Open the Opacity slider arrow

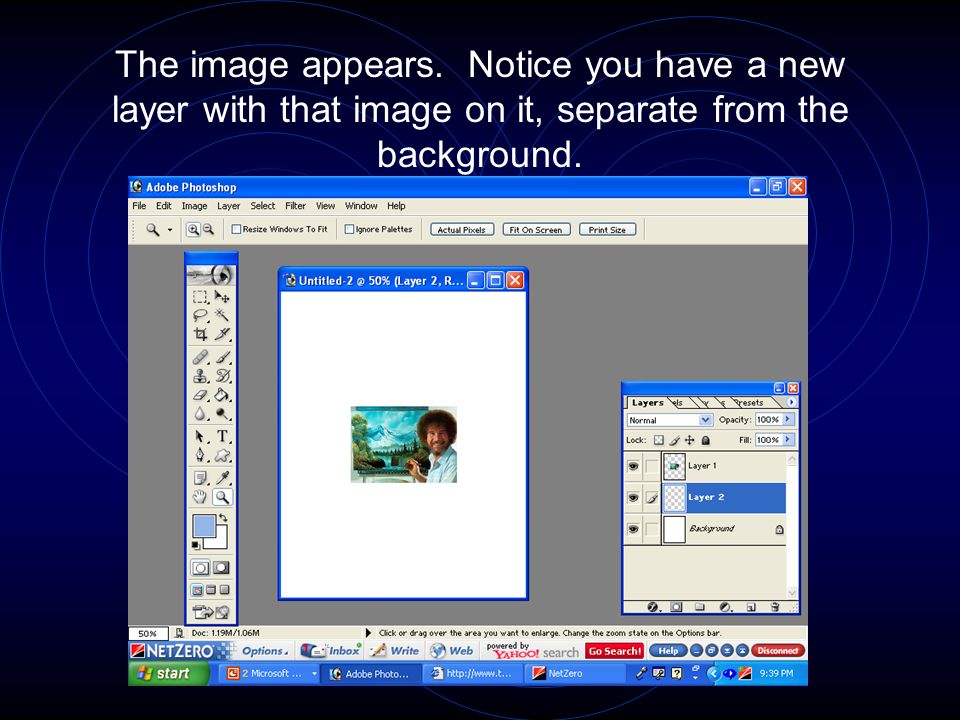click(x=788, y=419)
